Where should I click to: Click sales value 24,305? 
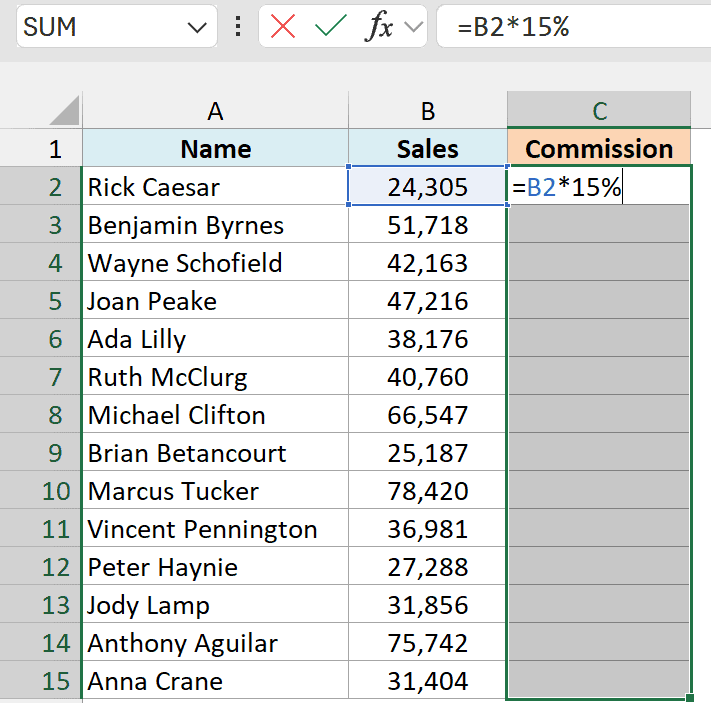tap(428, 186)
